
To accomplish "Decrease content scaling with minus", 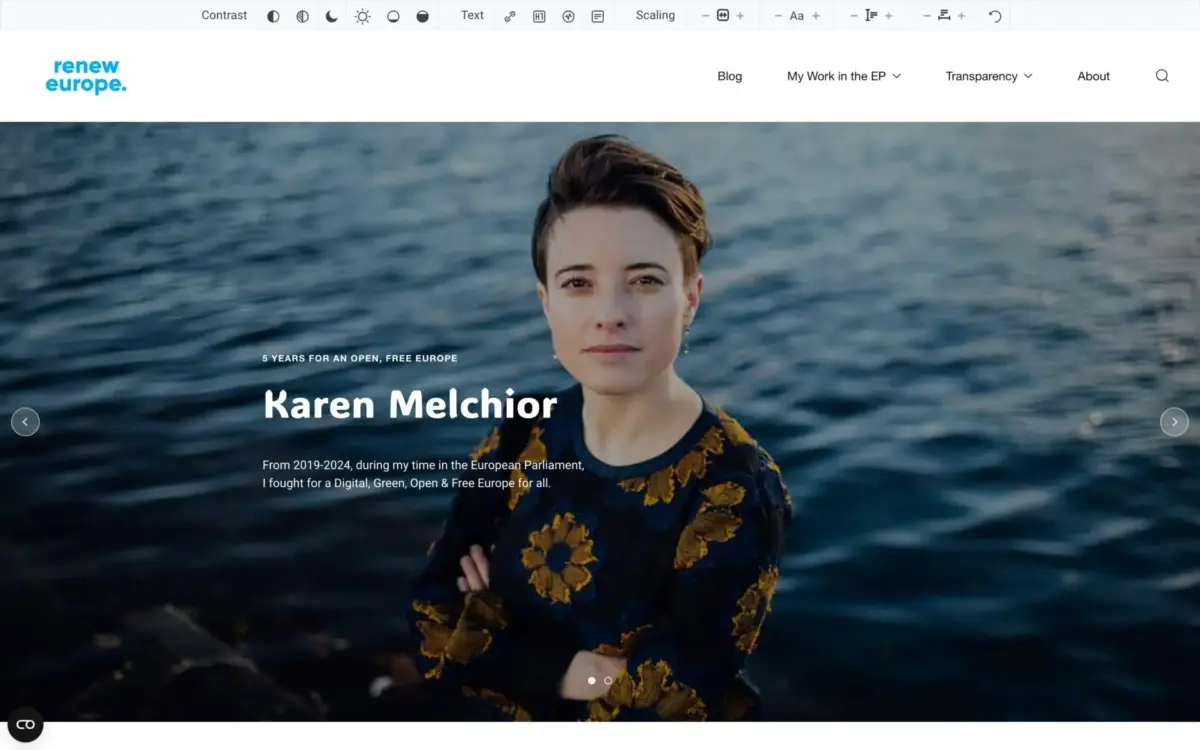I will click(705, 16).
